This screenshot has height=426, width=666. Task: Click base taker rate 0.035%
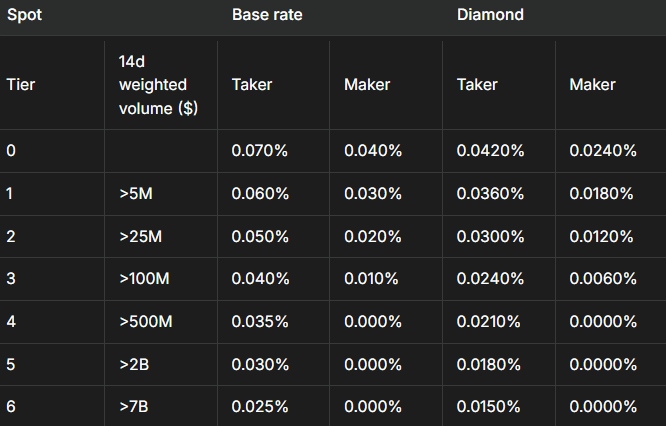(x=260, y=322)
